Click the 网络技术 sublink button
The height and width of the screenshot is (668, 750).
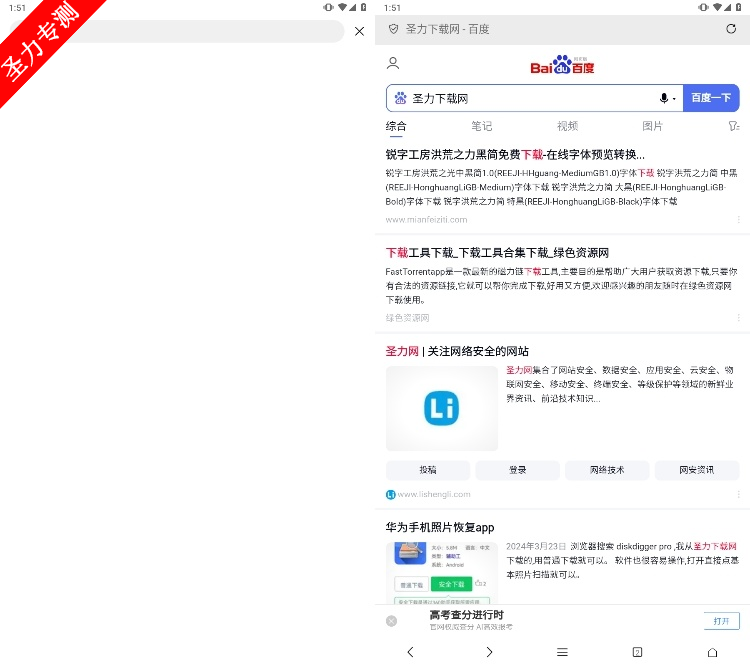[x=607, y=470]
